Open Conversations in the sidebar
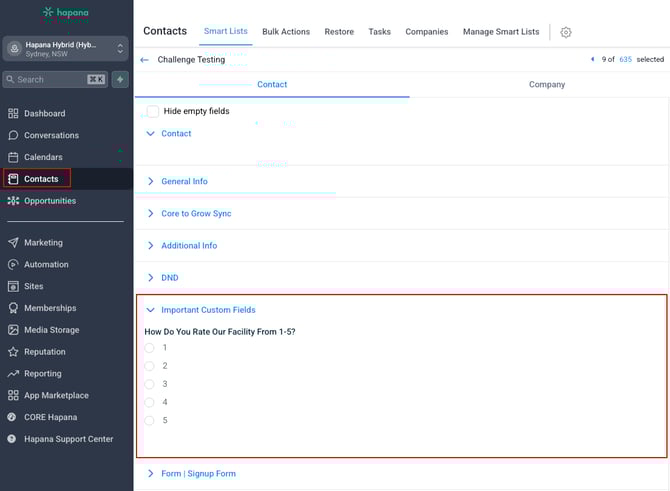This screenshot has width=670, height=491. click(51, 135)
